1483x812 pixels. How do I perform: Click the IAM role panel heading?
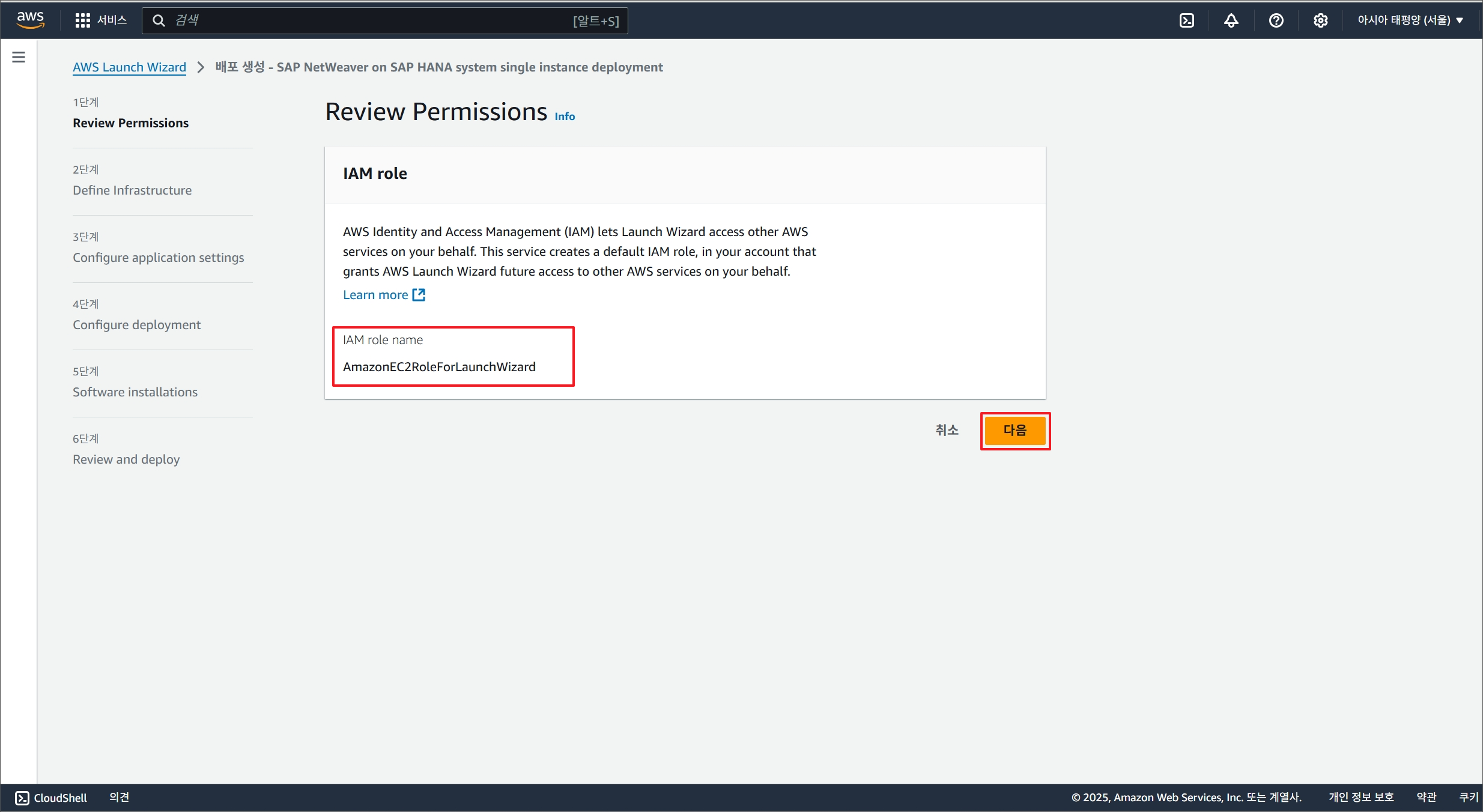[x=375, y=174]
